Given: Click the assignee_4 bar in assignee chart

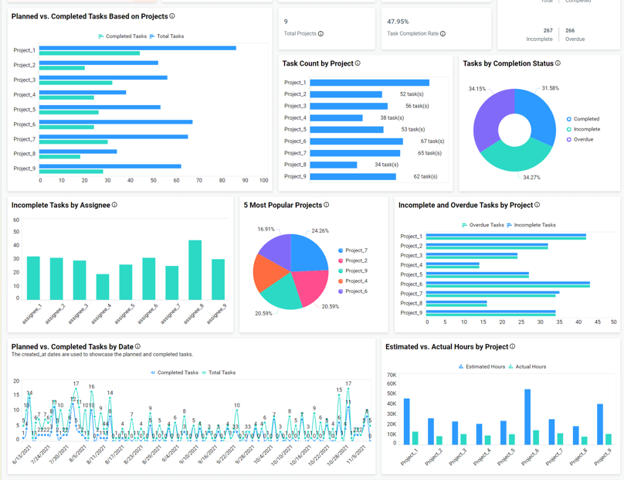Looking at the screenshot, I should (x=103, y=287).
